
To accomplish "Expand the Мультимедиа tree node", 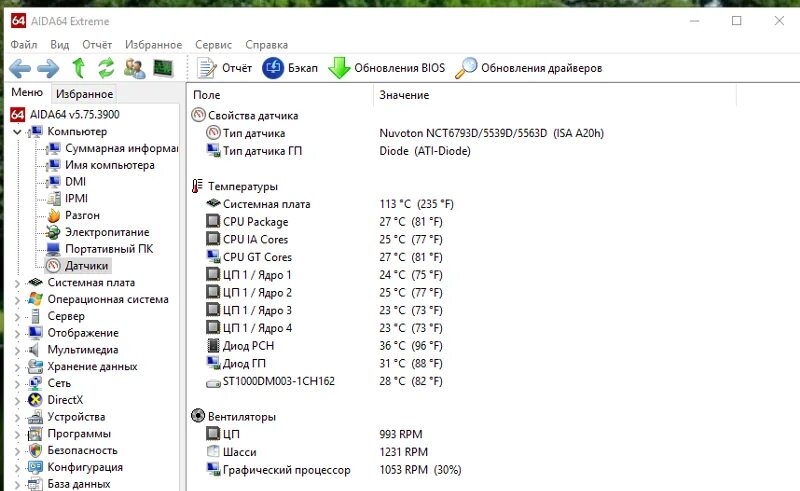I will pyautogui.click(x=17, y=350).
